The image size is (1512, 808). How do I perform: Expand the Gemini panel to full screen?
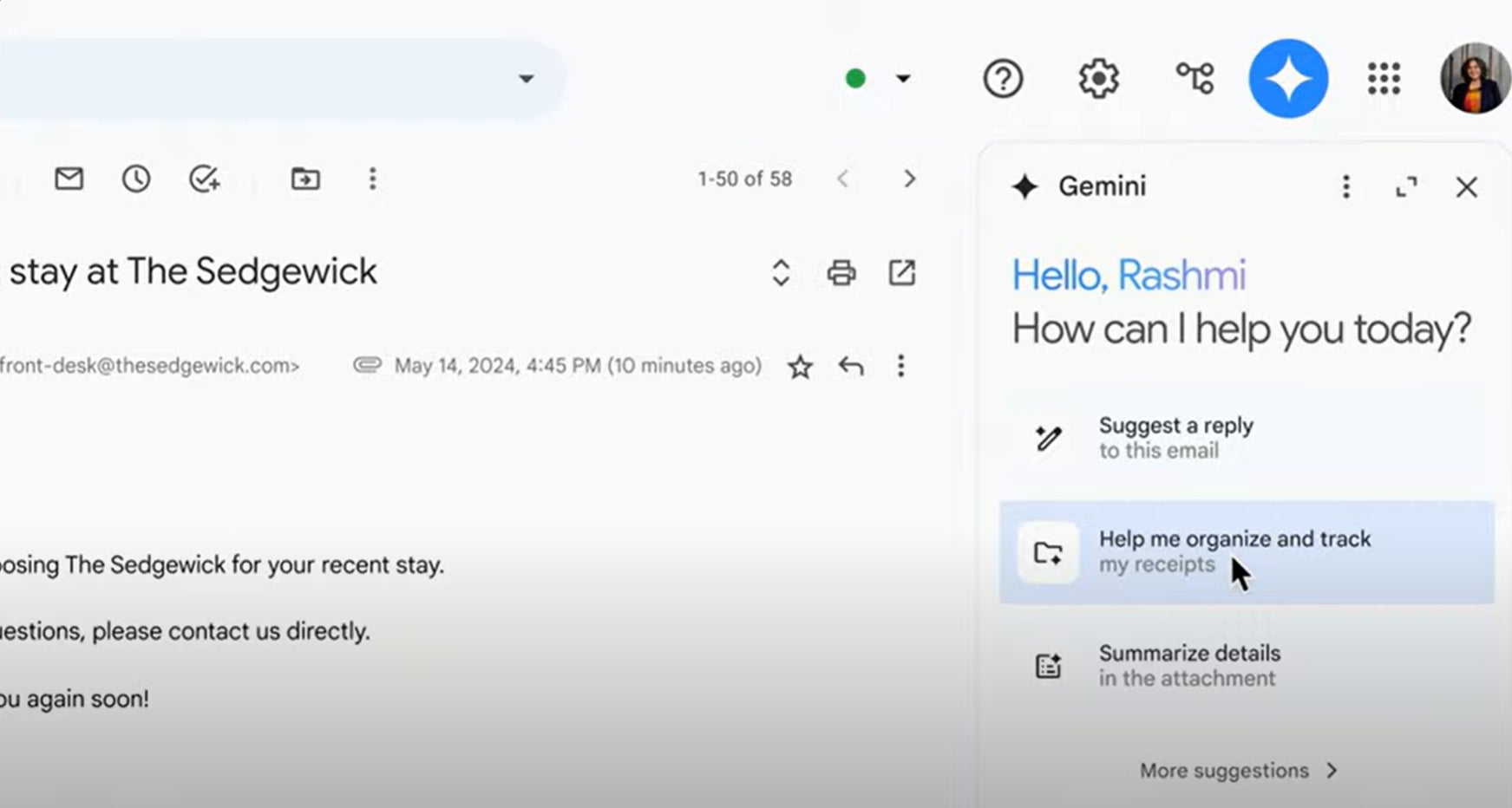(x=1407, y=186)
